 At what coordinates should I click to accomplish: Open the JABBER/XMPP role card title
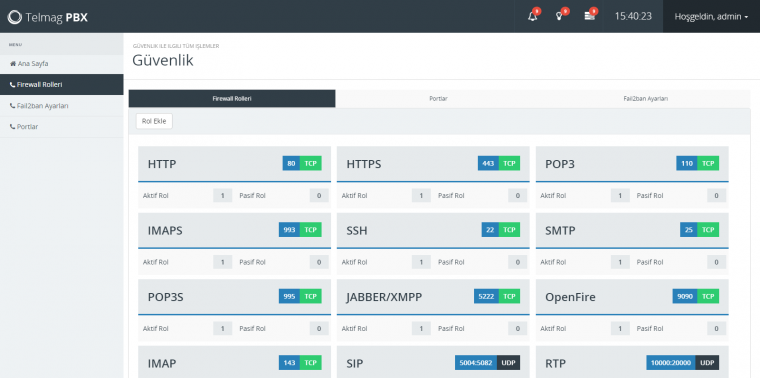[x=384, y=297]
